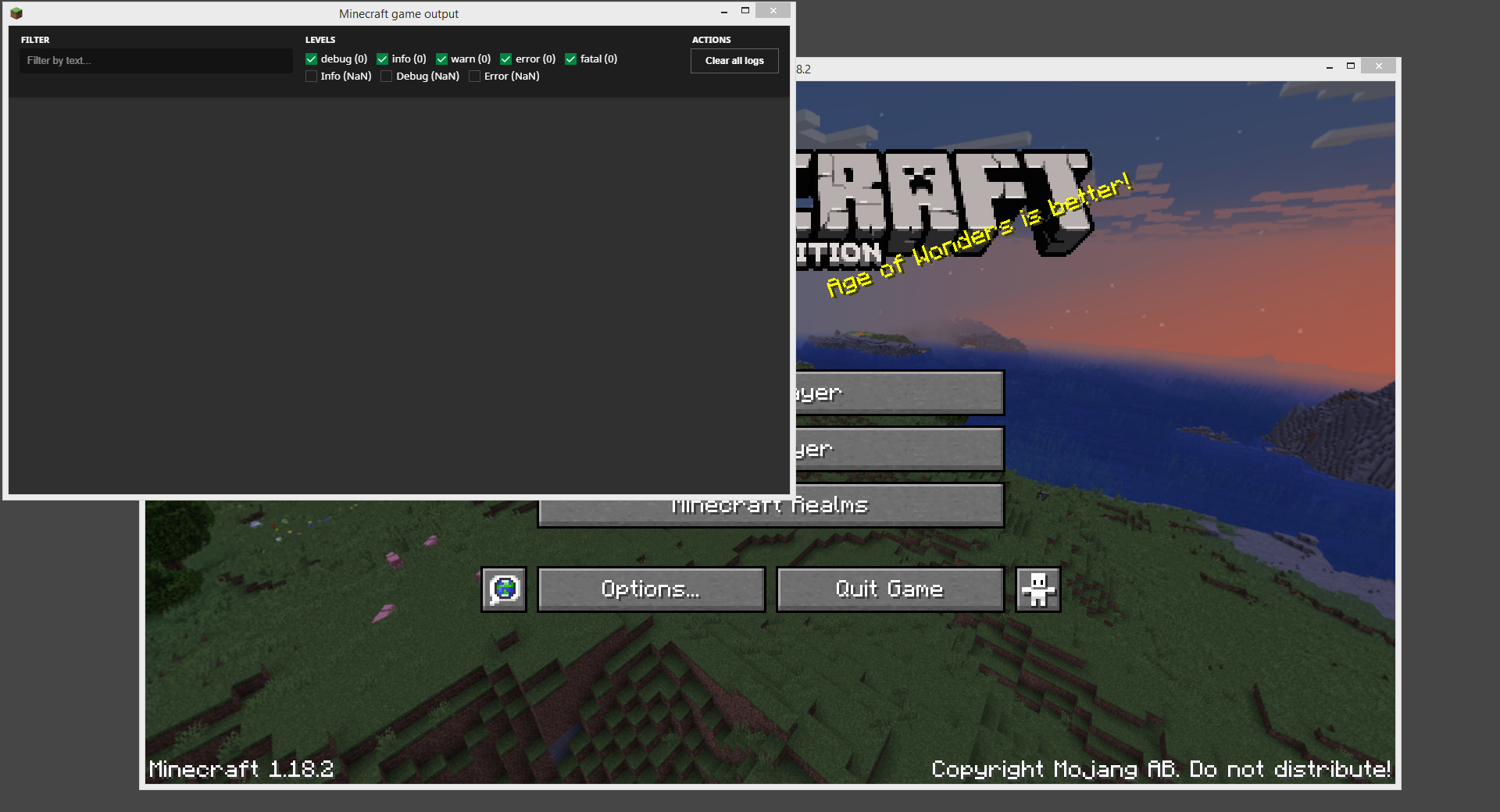The height and width of the screenshot is (812, 1500).
Task: Open the Options... menu button
Action: 651,589
